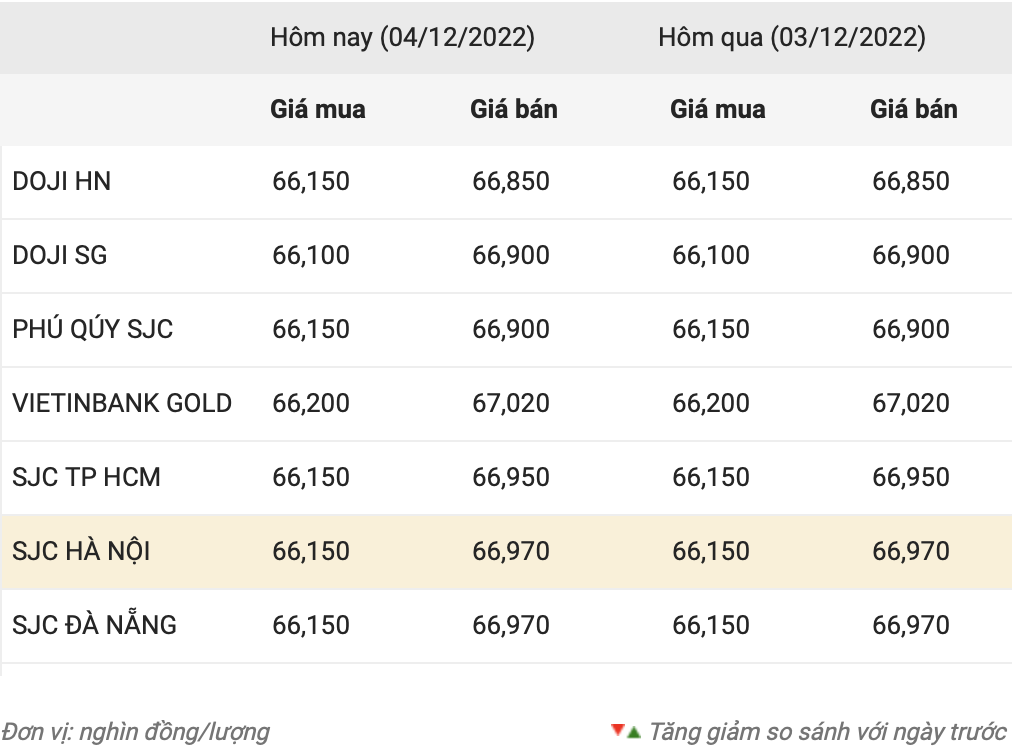Click SJC TP HCM yesterday's selling price 66,950
This screenshot has width=1012, height=754.
click(x=911, y=477)
